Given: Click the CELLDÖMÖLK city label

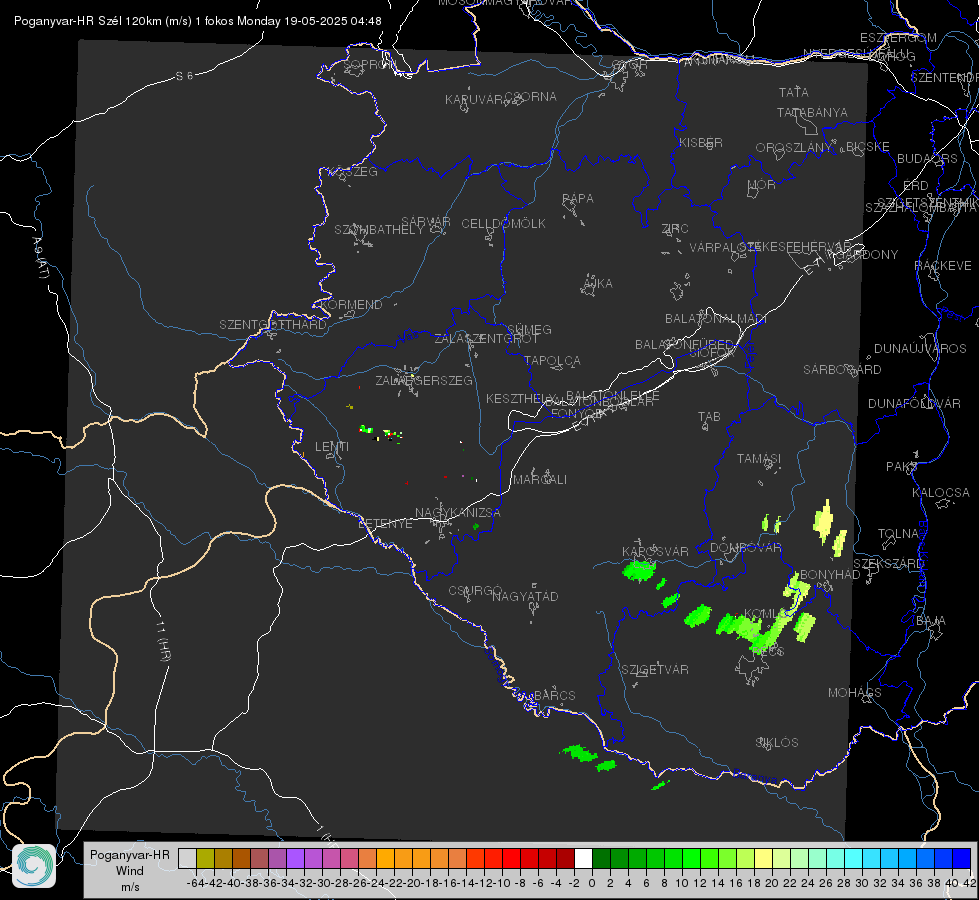Looking at the screenshot, I should pos(503,223).
